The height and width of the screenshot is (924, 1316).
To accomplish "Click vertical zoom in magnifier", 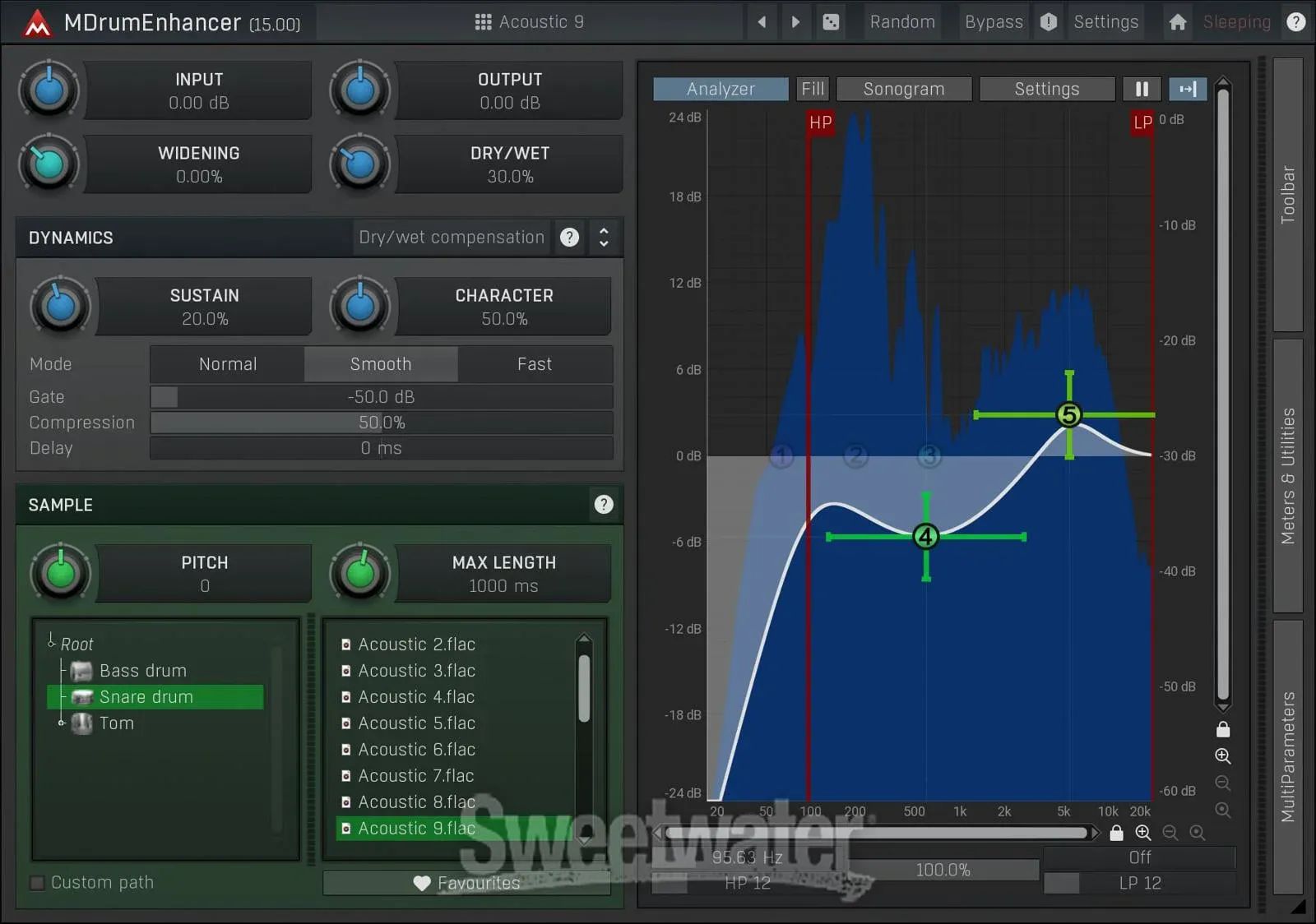I will pos(1223,756).
